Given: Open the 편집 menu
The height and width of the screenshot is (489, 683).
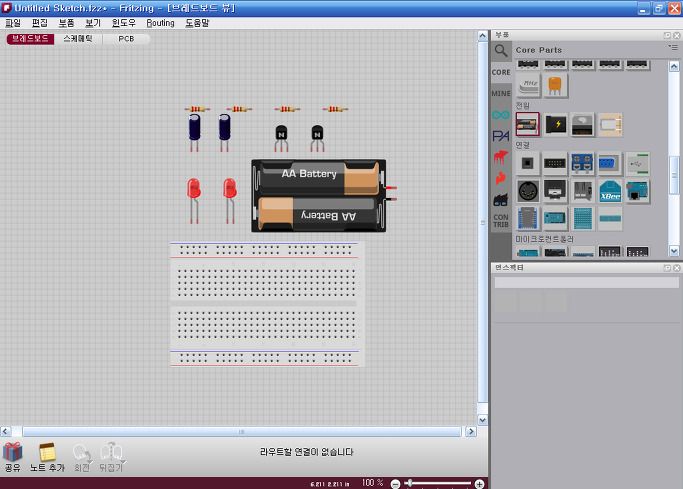Looking at the screenshot, I should point(40,23).
